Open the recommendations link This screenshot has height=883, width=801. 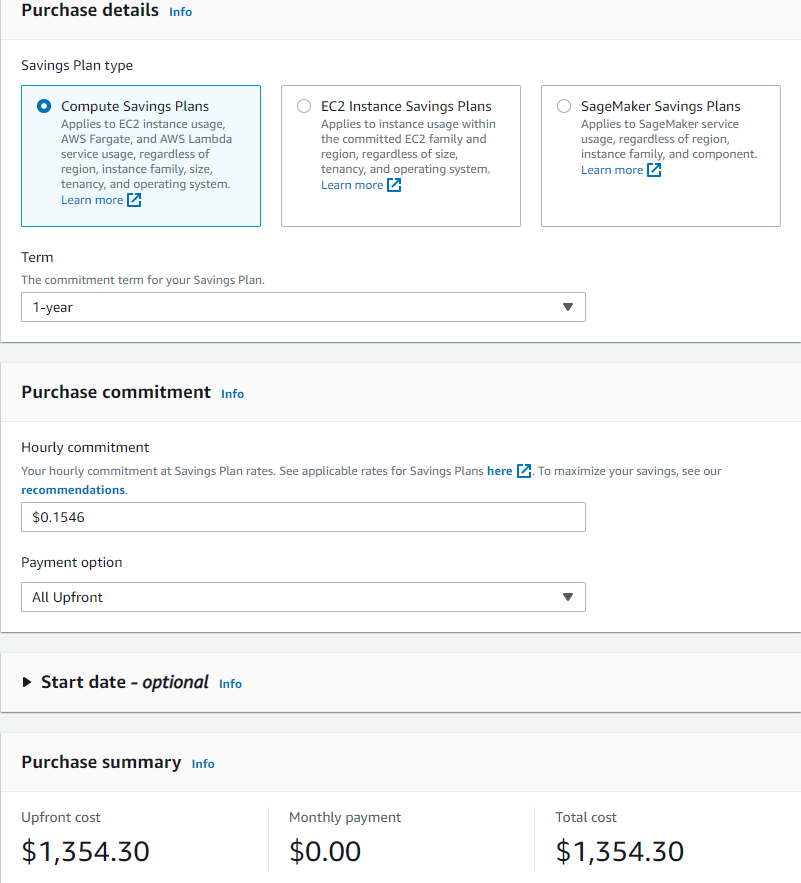click(x=73, y=490)
